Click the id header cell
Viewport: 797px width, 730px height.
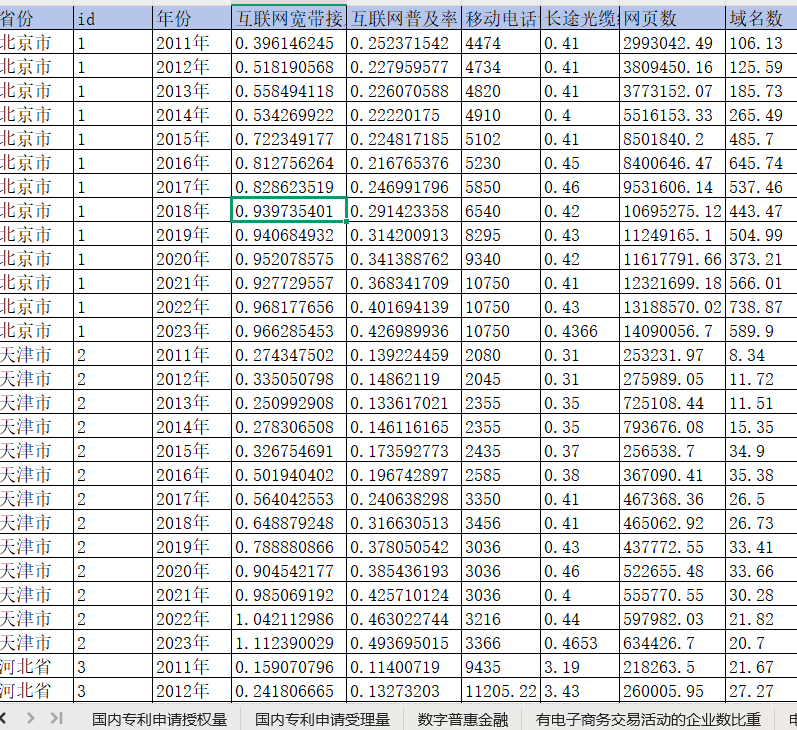(112, 18)
